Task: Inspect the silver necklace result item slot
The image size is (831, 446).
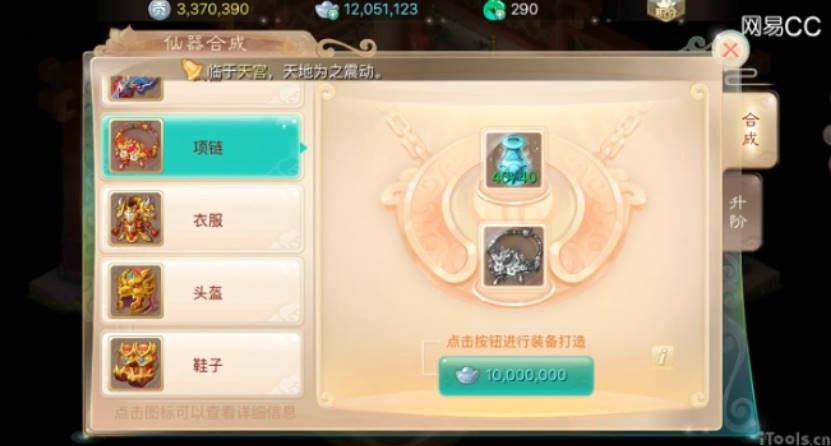Action: point(514,256)
